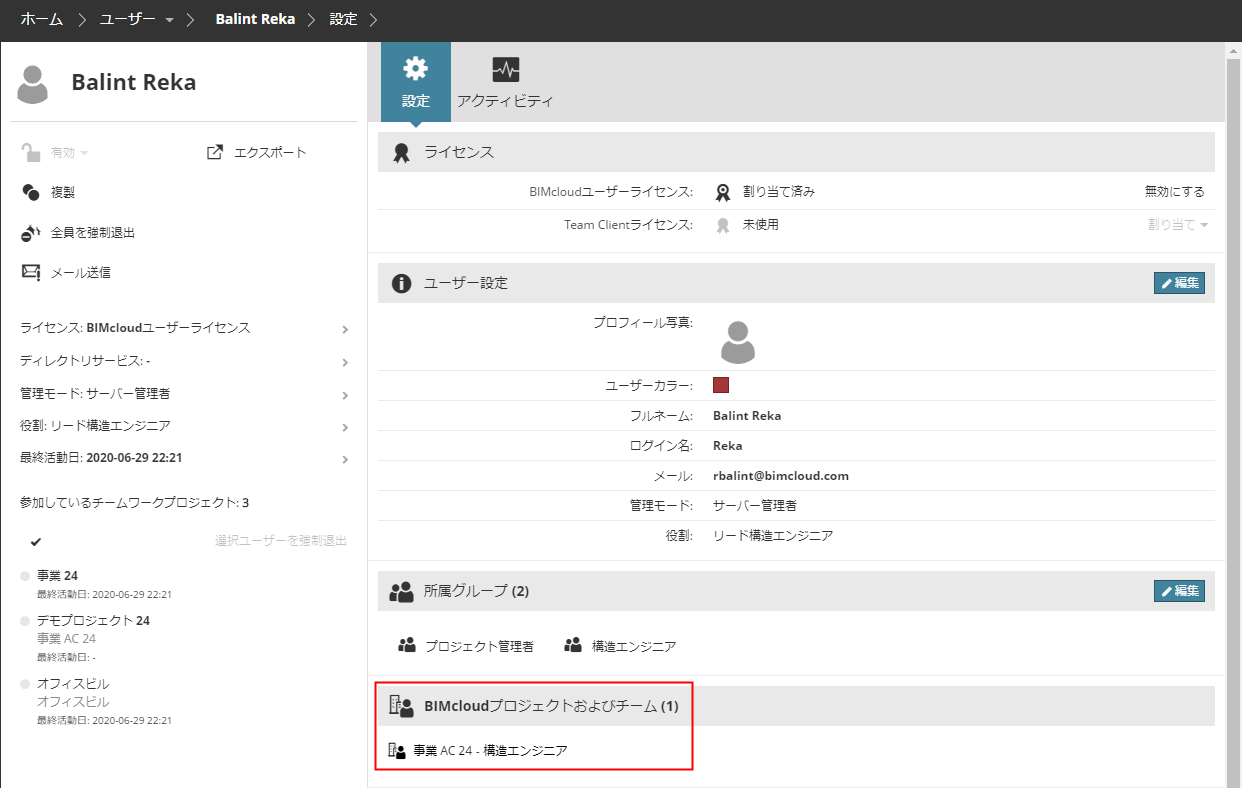Click 無効にする for BIMcloud user license

(1175, 192)
